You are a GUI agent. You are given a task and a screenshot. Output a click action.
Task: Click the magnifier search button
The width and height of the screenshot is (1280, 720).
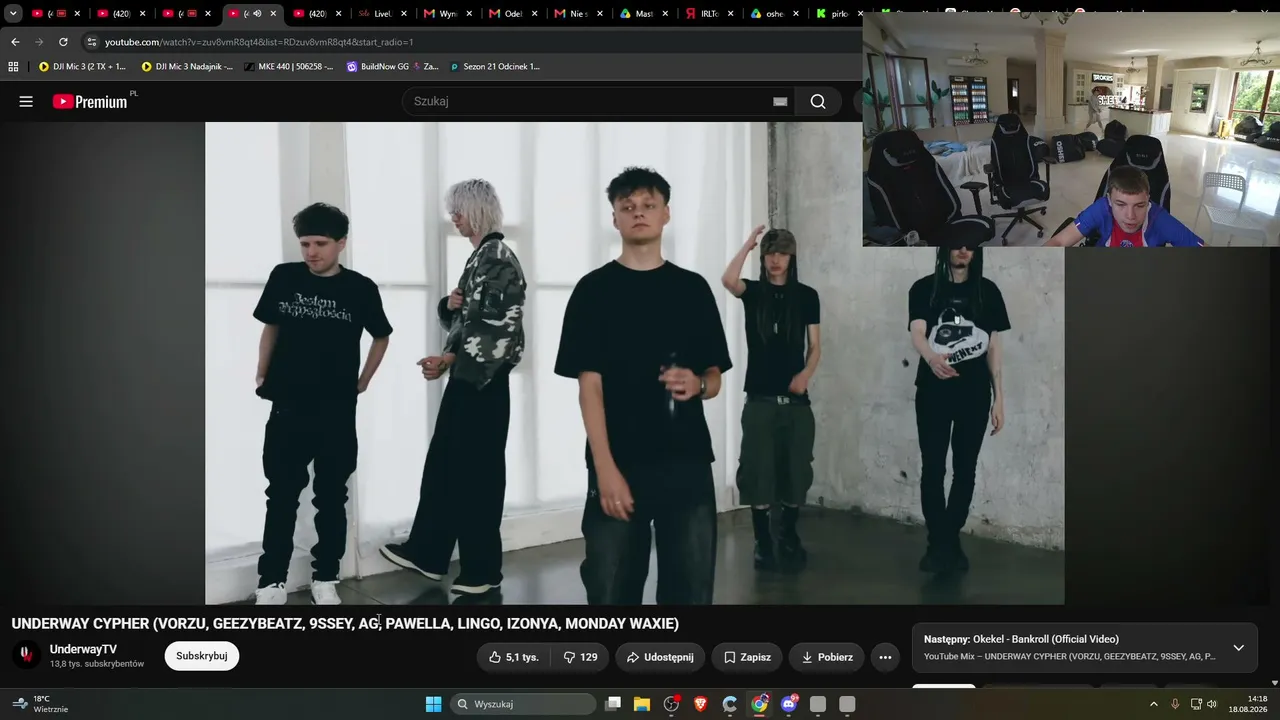[x=818, y=101]
